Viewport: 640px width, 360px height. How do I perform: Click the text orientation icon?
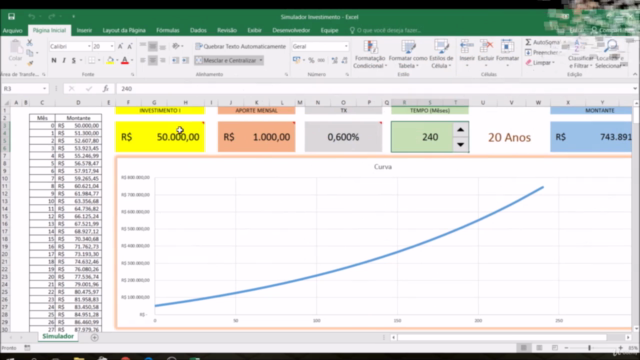click(176, 46)
